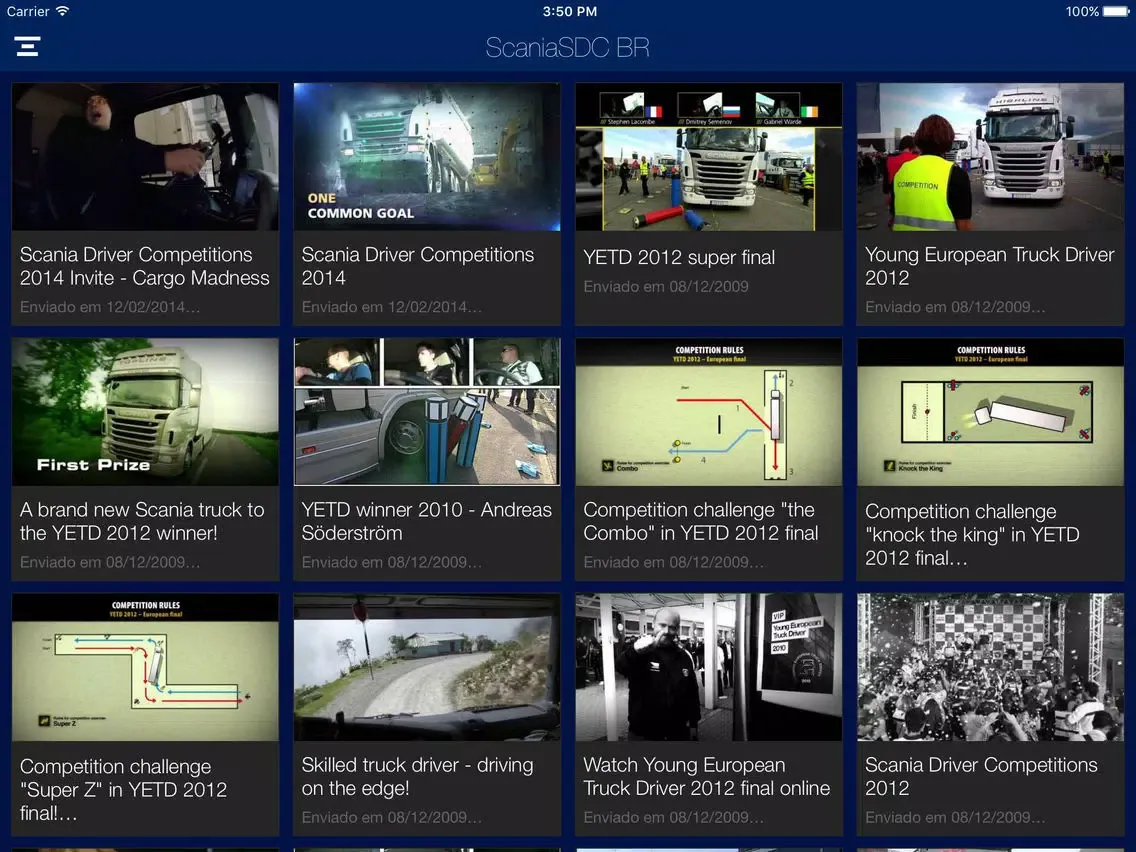The width and height of the screenshot is (1136, 852).
Task: Open Young European Truck Driver 2012 thumbnail
Action: click(x=990, y=156)
